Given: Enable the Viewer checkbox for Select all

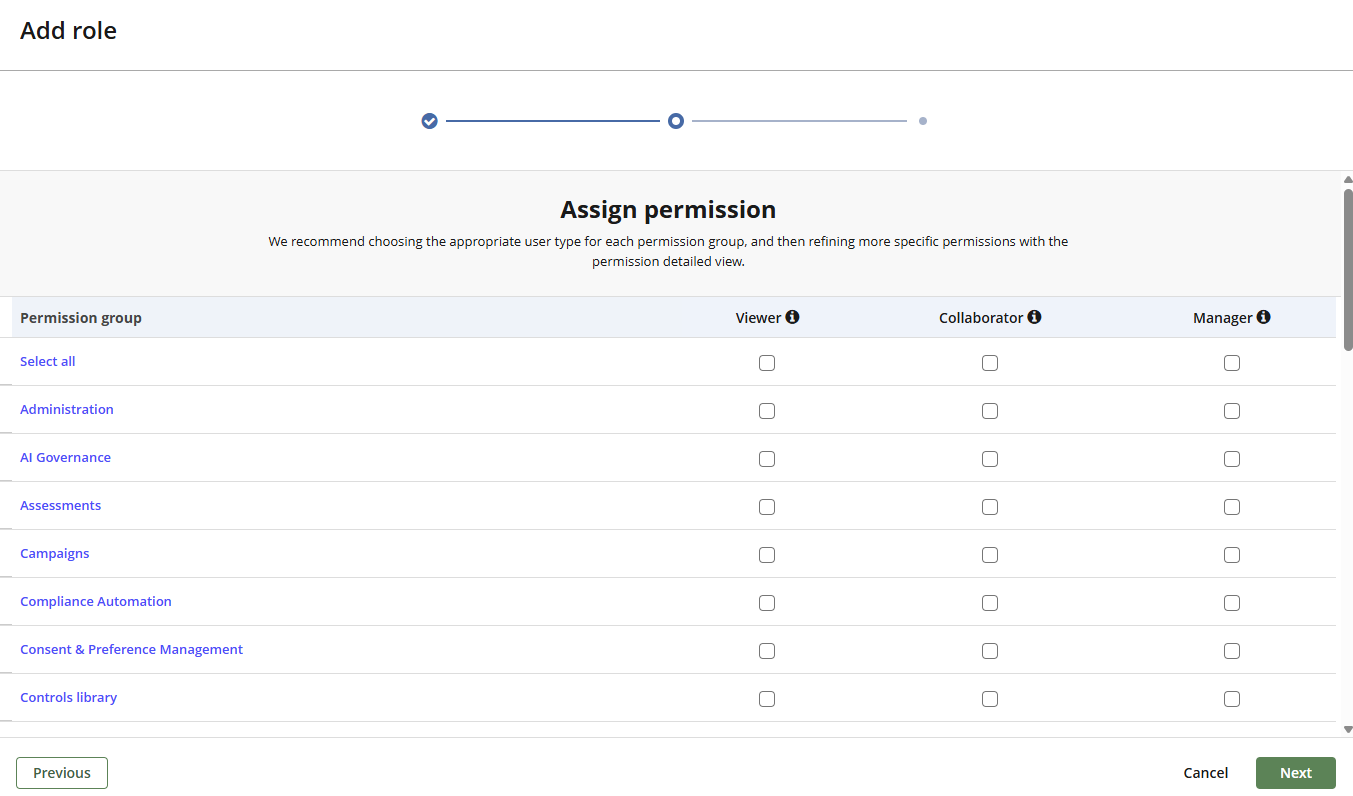Looking at the screenshot, I should [767, 363].
